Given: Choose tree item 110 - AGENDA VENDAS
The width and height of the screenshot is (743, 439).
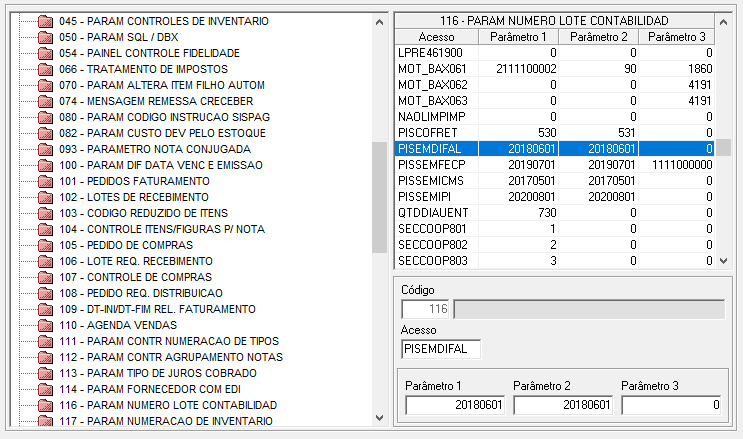Looking at the screenshot, I should (x=118, y=325).
